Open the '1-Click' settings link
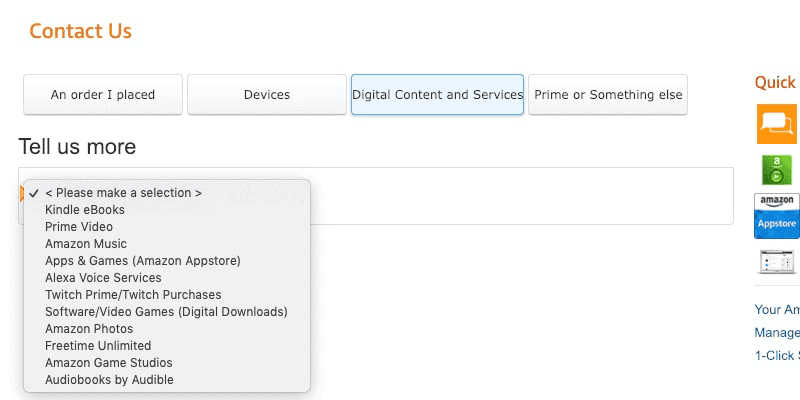This screenshot has height=400, width=800. (x=777, y=356)
